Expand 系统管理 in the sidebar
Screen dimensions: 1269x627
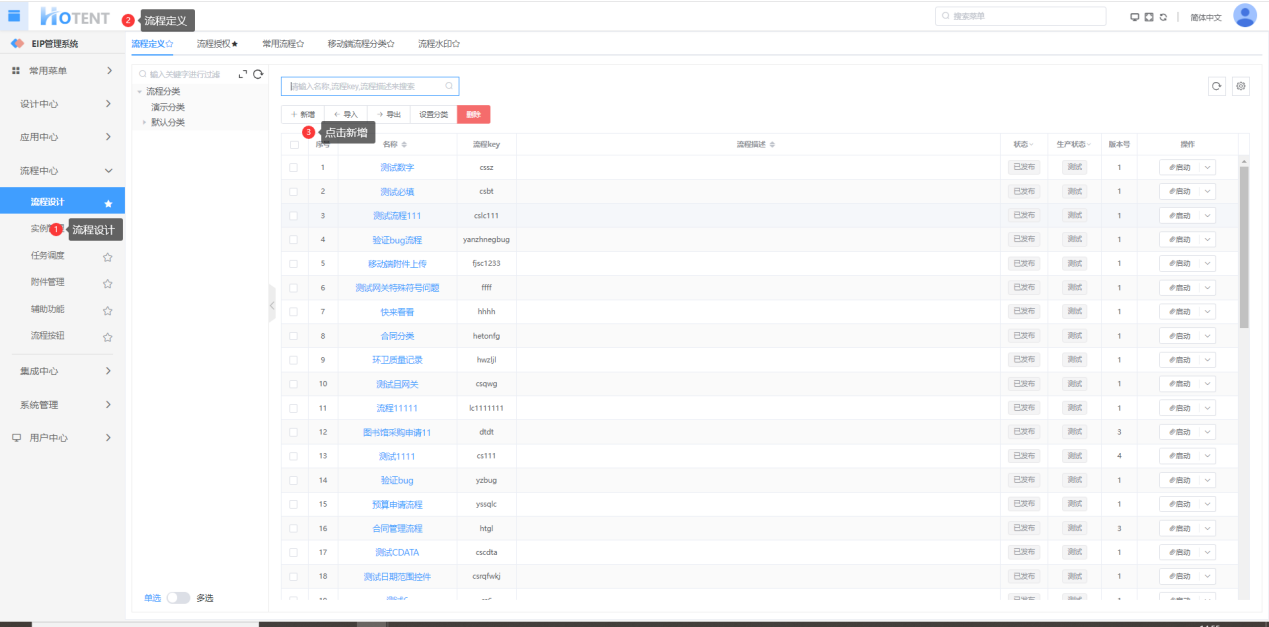point(62,404)
